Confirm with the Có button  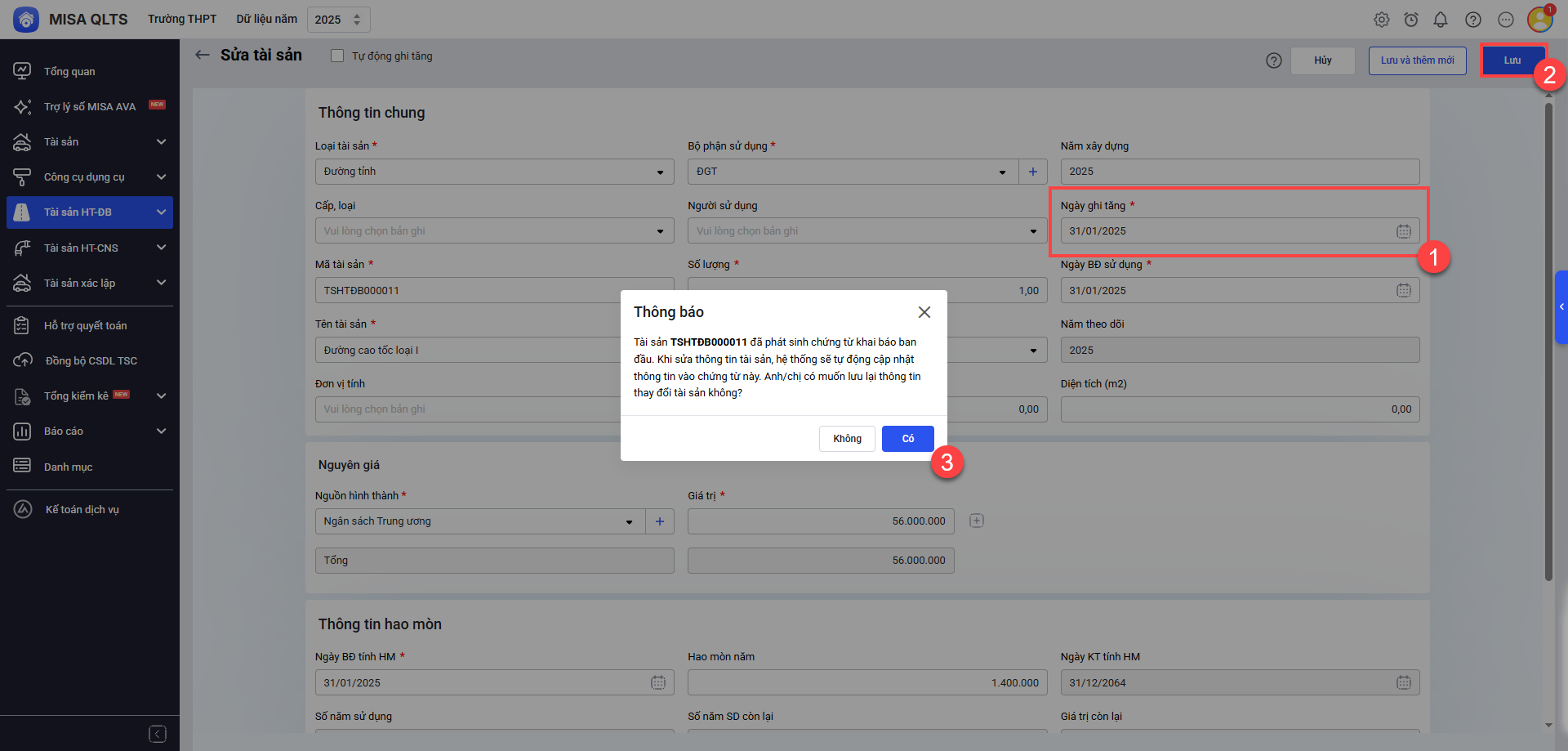click(x=907, y=439)
